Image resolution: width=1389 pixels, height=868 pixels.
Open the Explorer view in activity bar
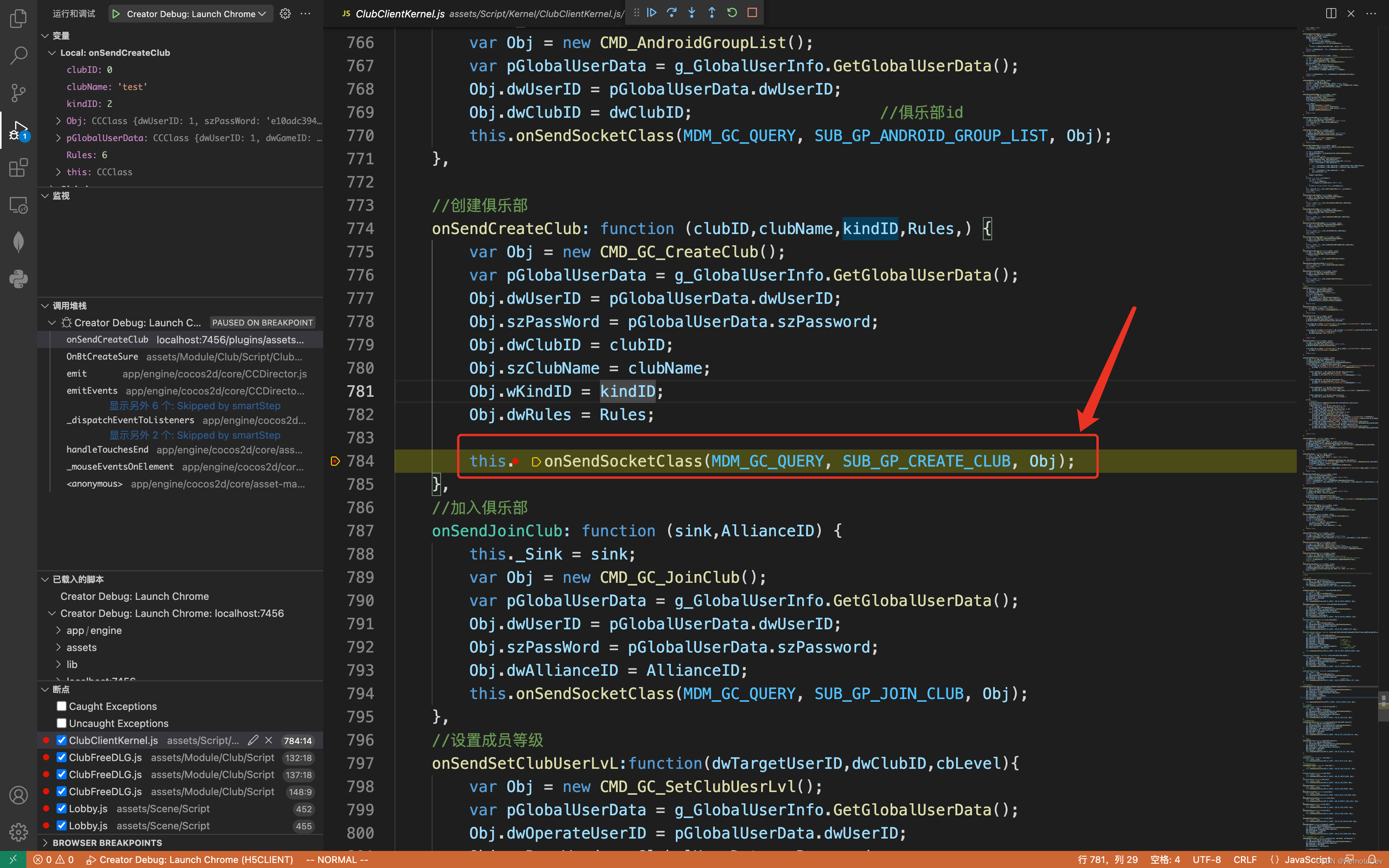coord(18,18)
